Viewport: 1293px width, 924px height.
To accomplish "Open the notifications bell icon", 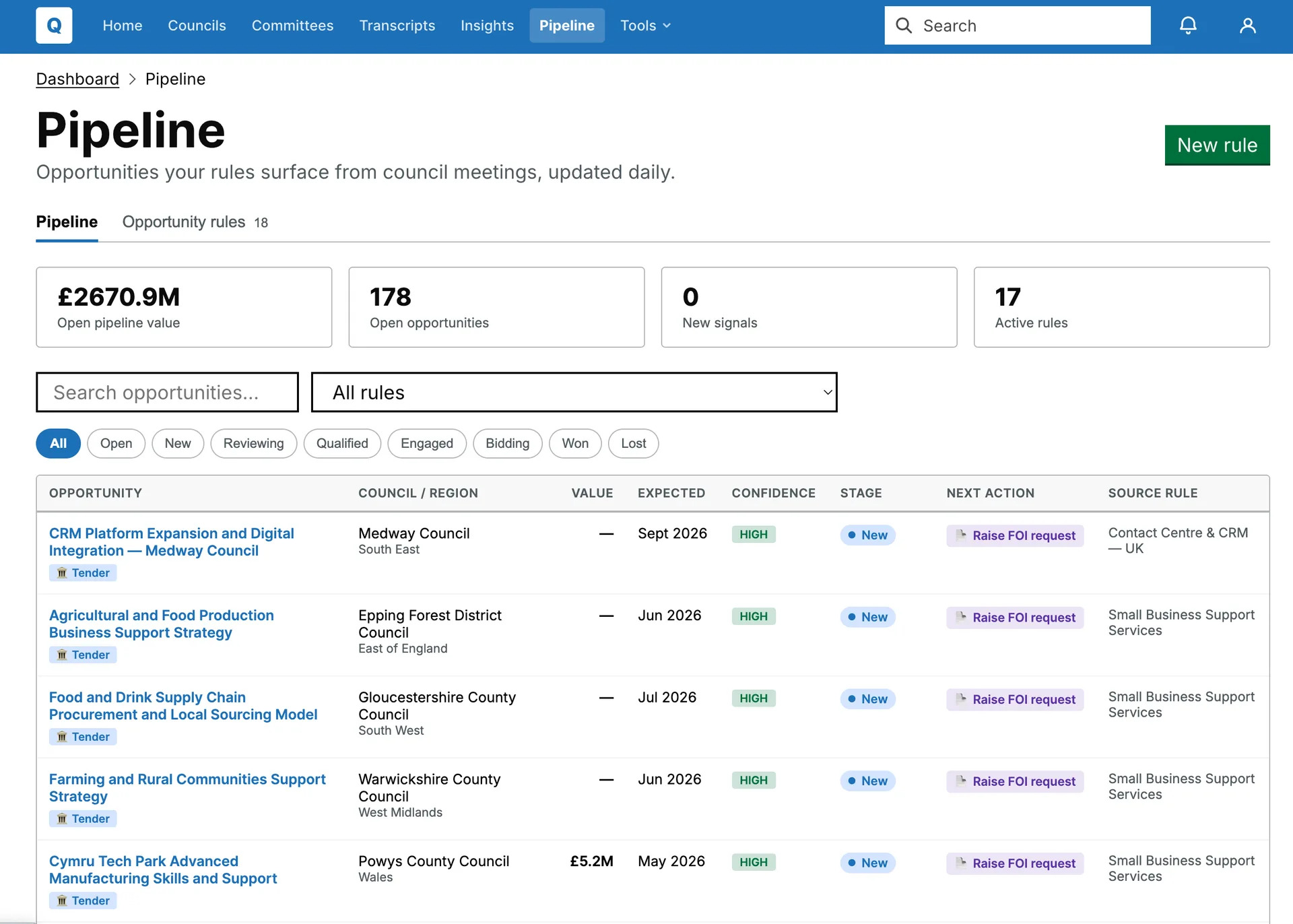I will (x=1188, y=26).
